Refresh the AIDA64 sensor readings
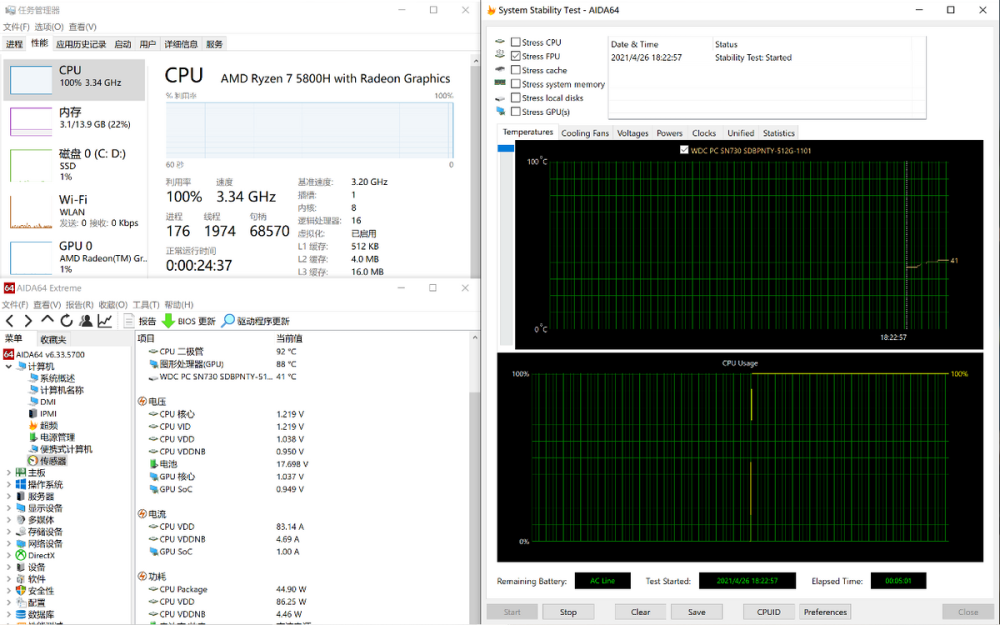Viewport: 1000px width, 625px height. point(66,321)
